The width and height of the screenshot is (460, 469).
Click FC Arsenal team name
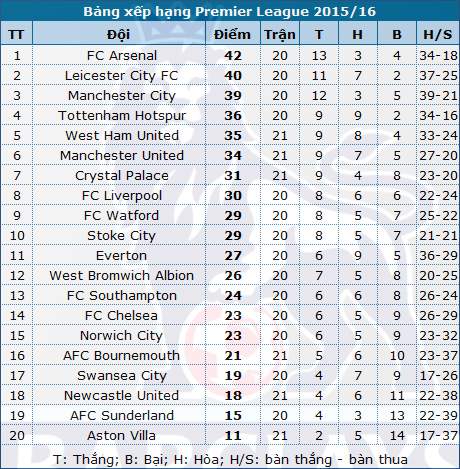coord(122,56)
